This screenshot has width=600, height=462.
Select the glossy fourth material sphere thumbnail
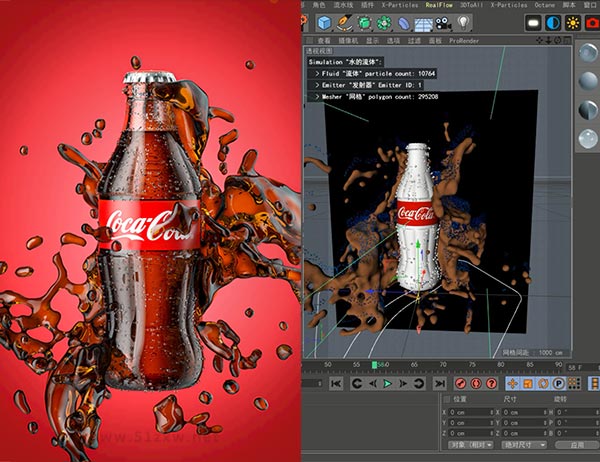588,139
